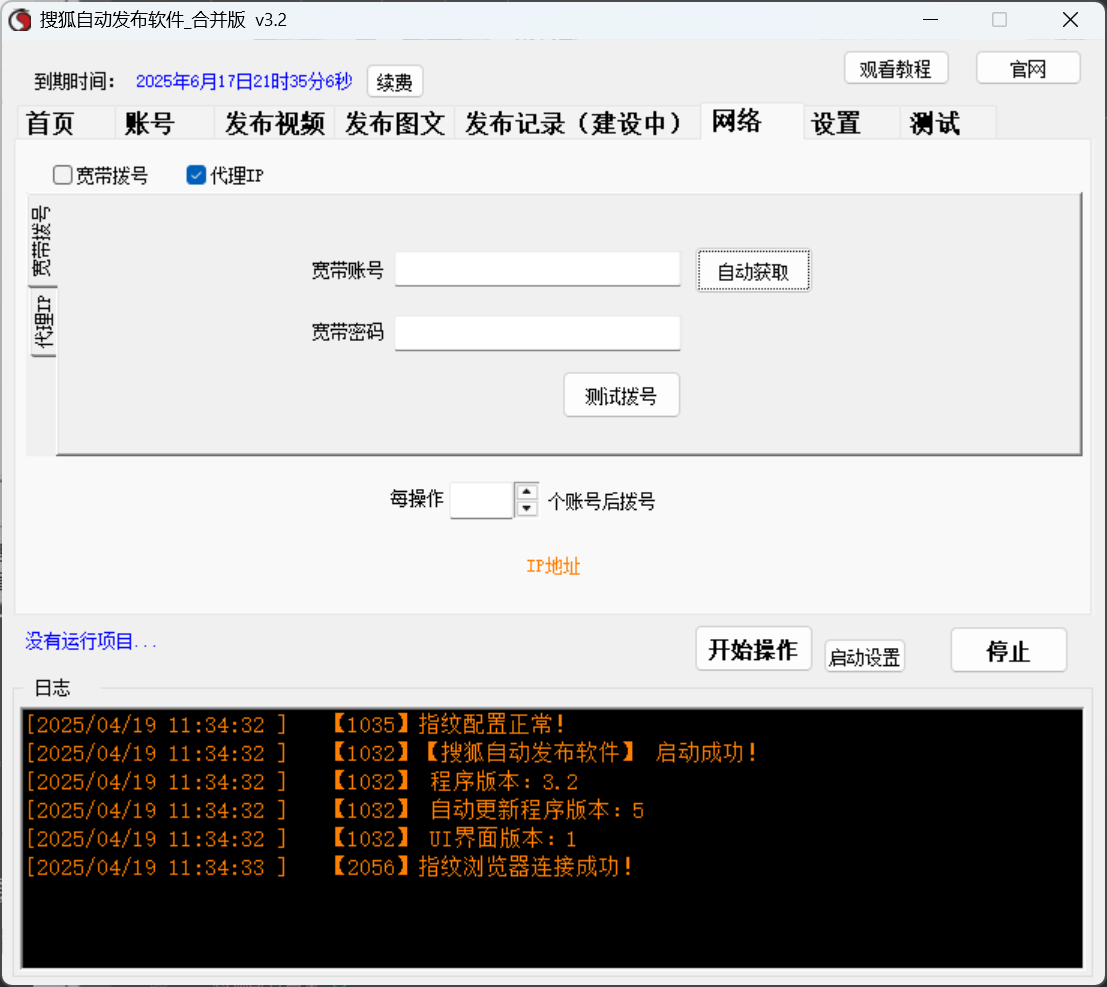Click the orange IP地址 label
This screenshot has width=1107, height=987.
point(554,566)
